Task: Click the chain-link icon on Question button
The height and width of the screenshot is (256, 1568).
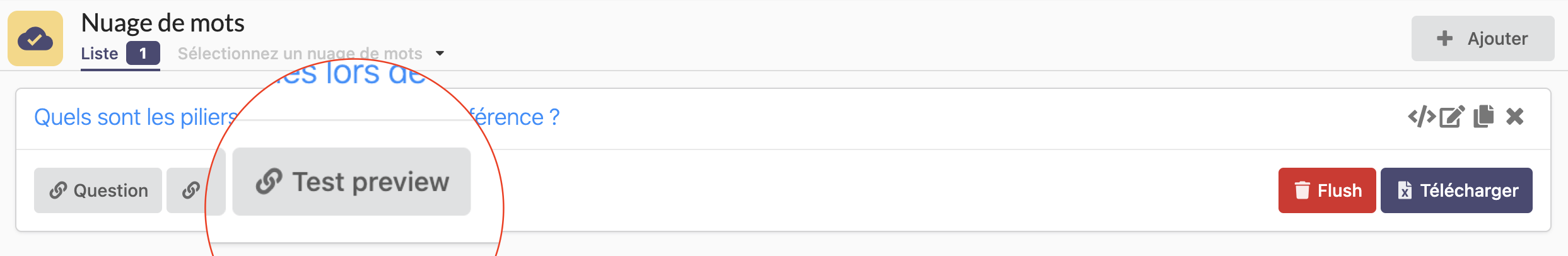Action: [58, 190]
